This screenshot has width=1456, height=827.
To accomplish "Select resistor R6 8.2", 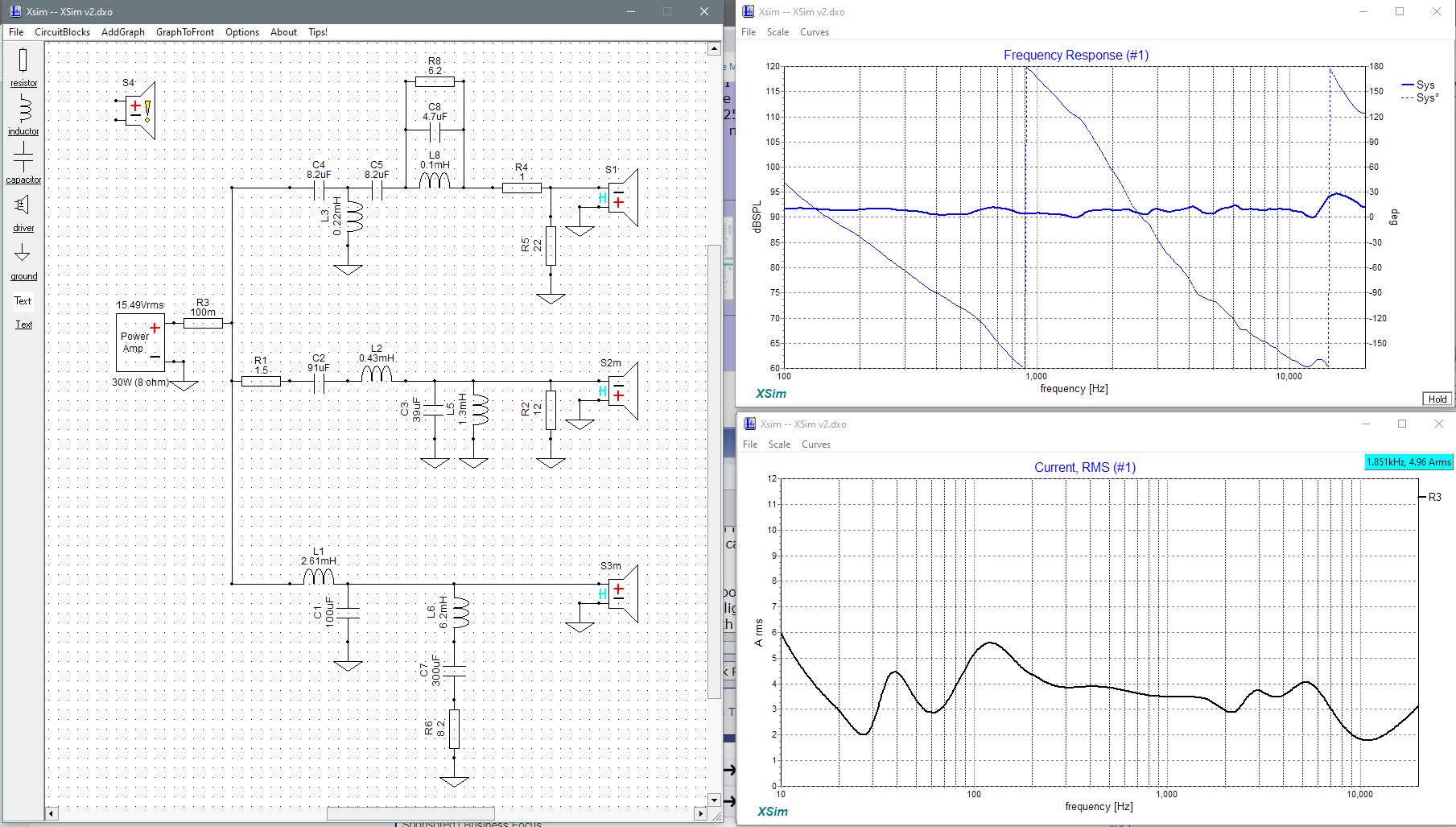I will [454, 729].
